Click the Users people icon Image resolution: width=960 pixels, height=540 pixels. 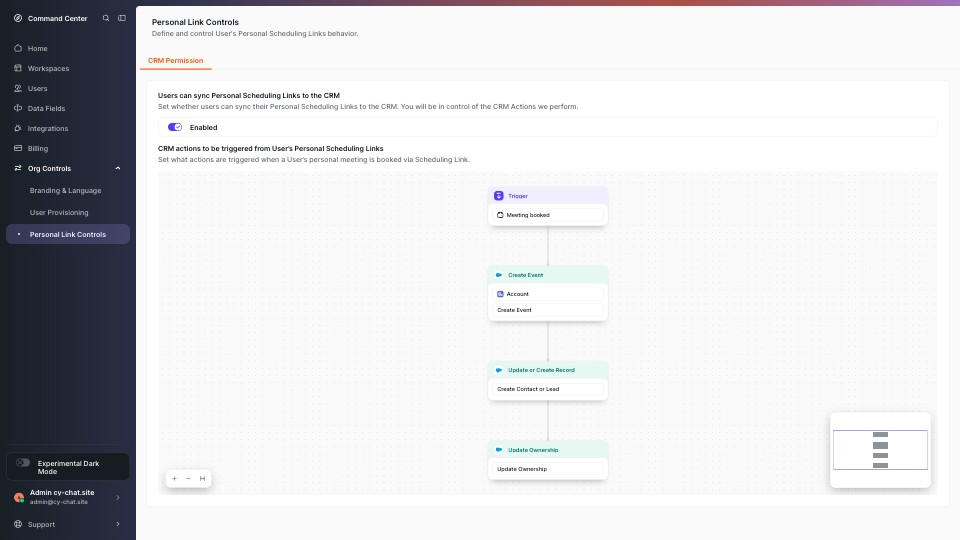point(18,88)
